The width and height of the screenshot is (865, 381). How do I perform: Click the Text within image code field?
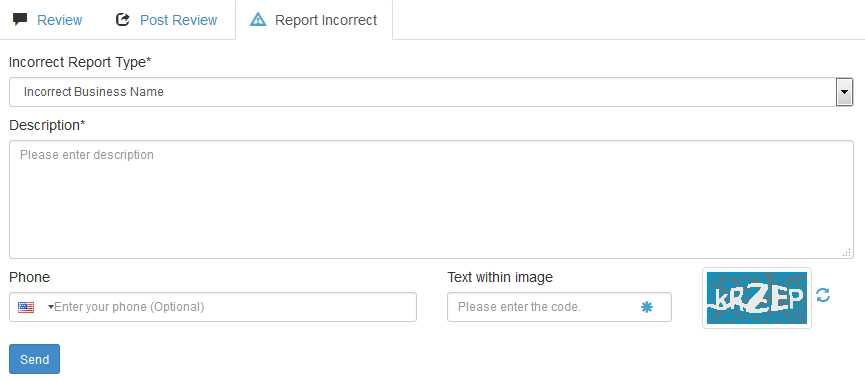(x=559, y=307)
